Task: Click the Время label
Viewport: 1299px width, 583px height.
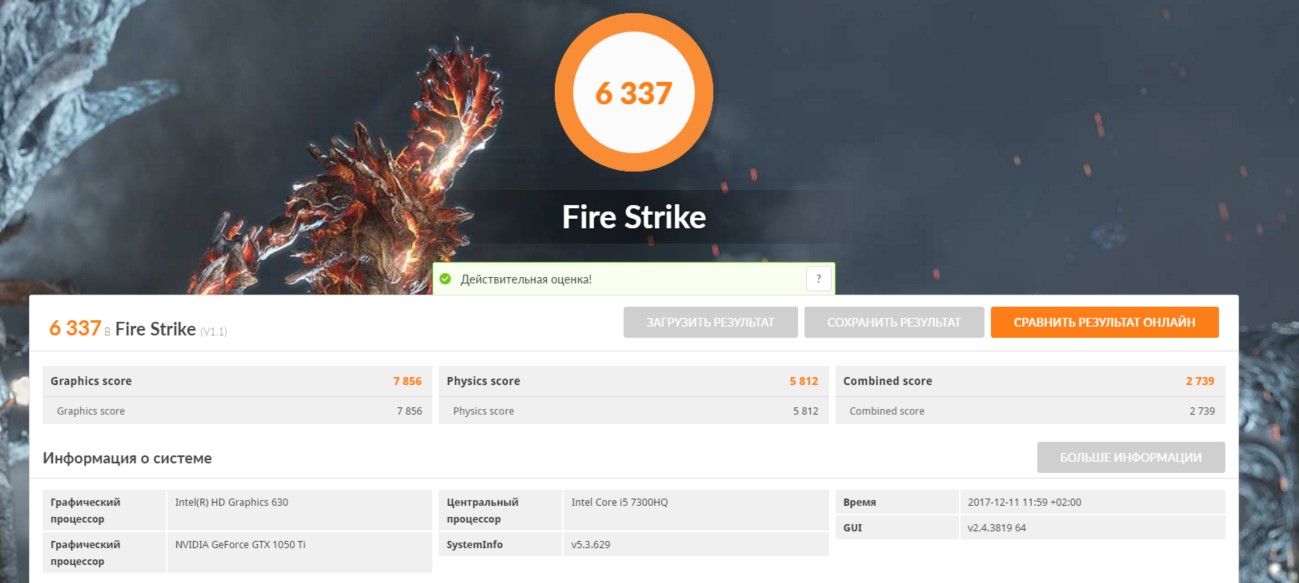Action: pyautogui.click(x=859, y=502)
